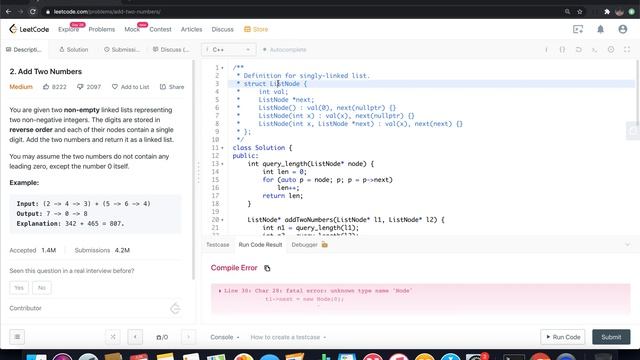The width and height of the screenshot is (640, 360).
Task: Fold addTwoNumbers function at line 20
Action: point(222,220)
